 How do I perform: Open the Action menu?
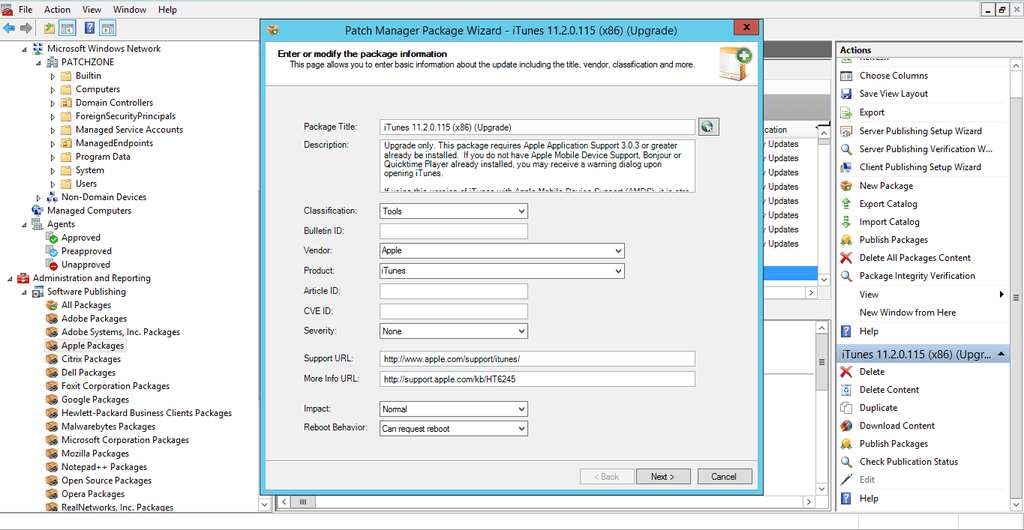[x=57, y=10]
